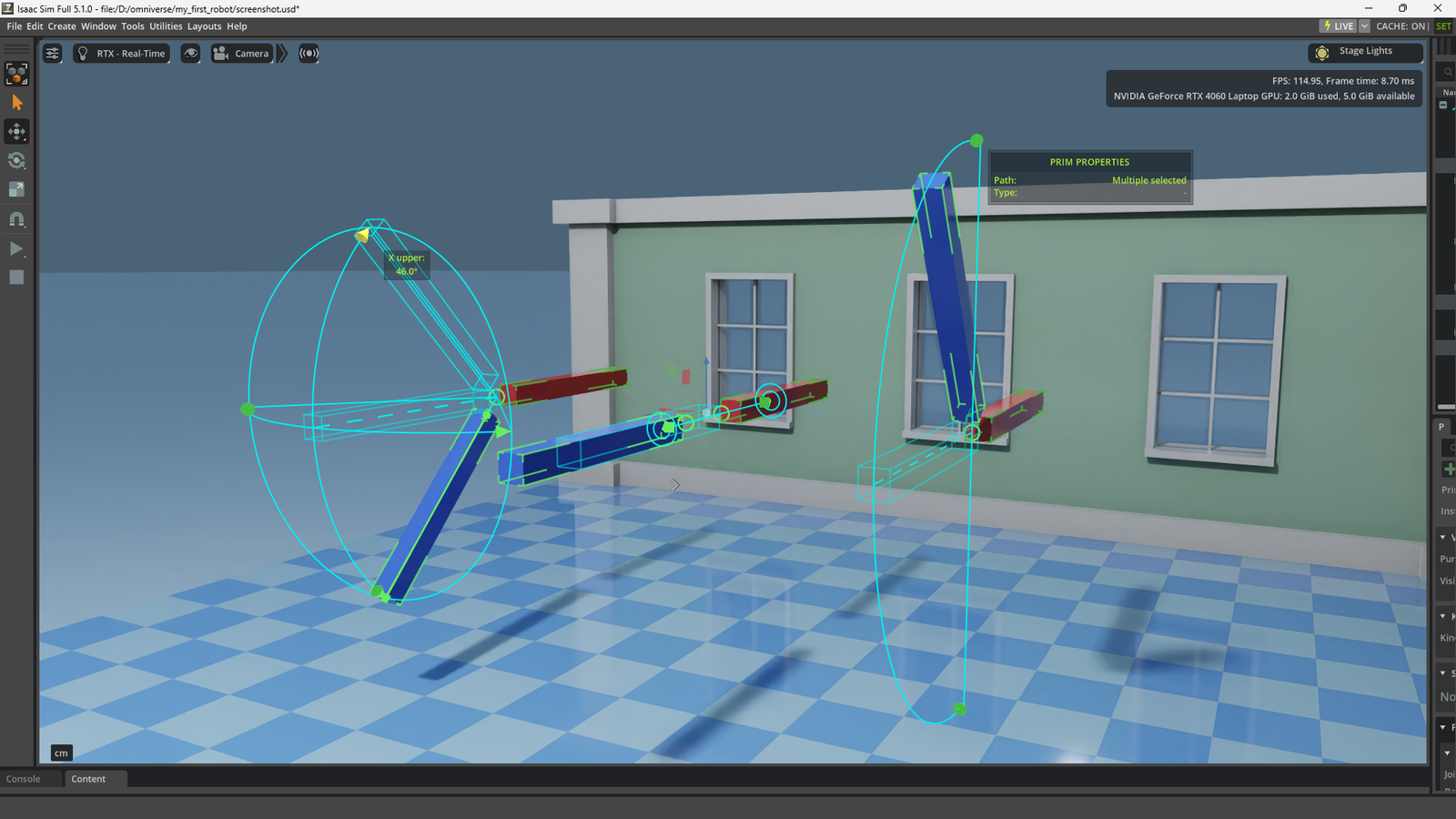Toggle the snap magnet tool
This screenshot has width=1456, height=819.
tap(16, 218)
